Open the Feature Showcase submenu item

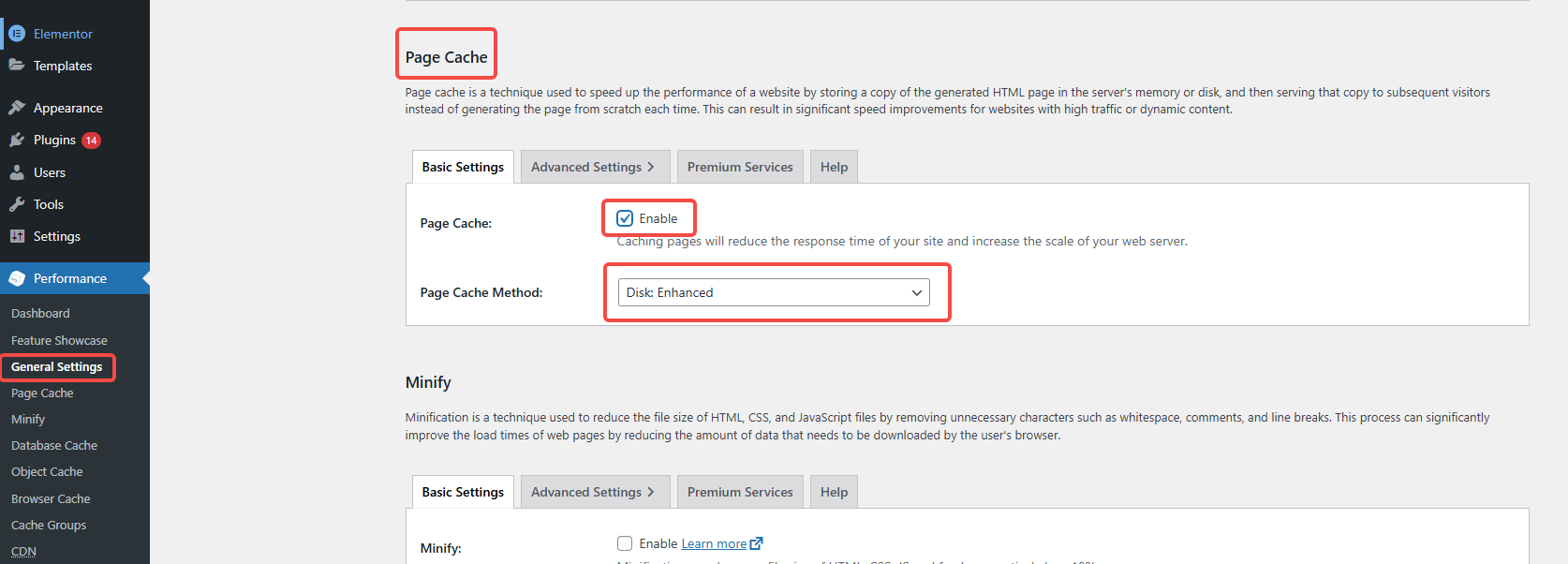(x=59, y=340)
